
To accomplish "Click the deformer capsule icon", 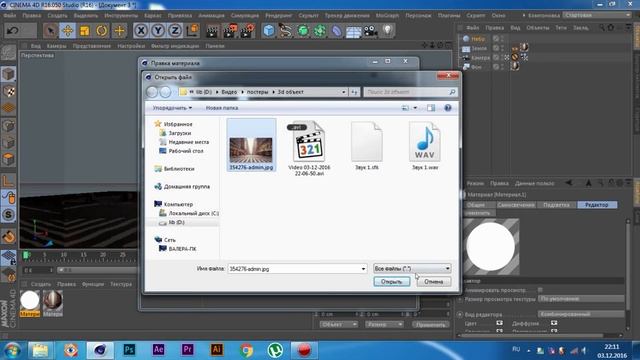I will coord(336,31).
